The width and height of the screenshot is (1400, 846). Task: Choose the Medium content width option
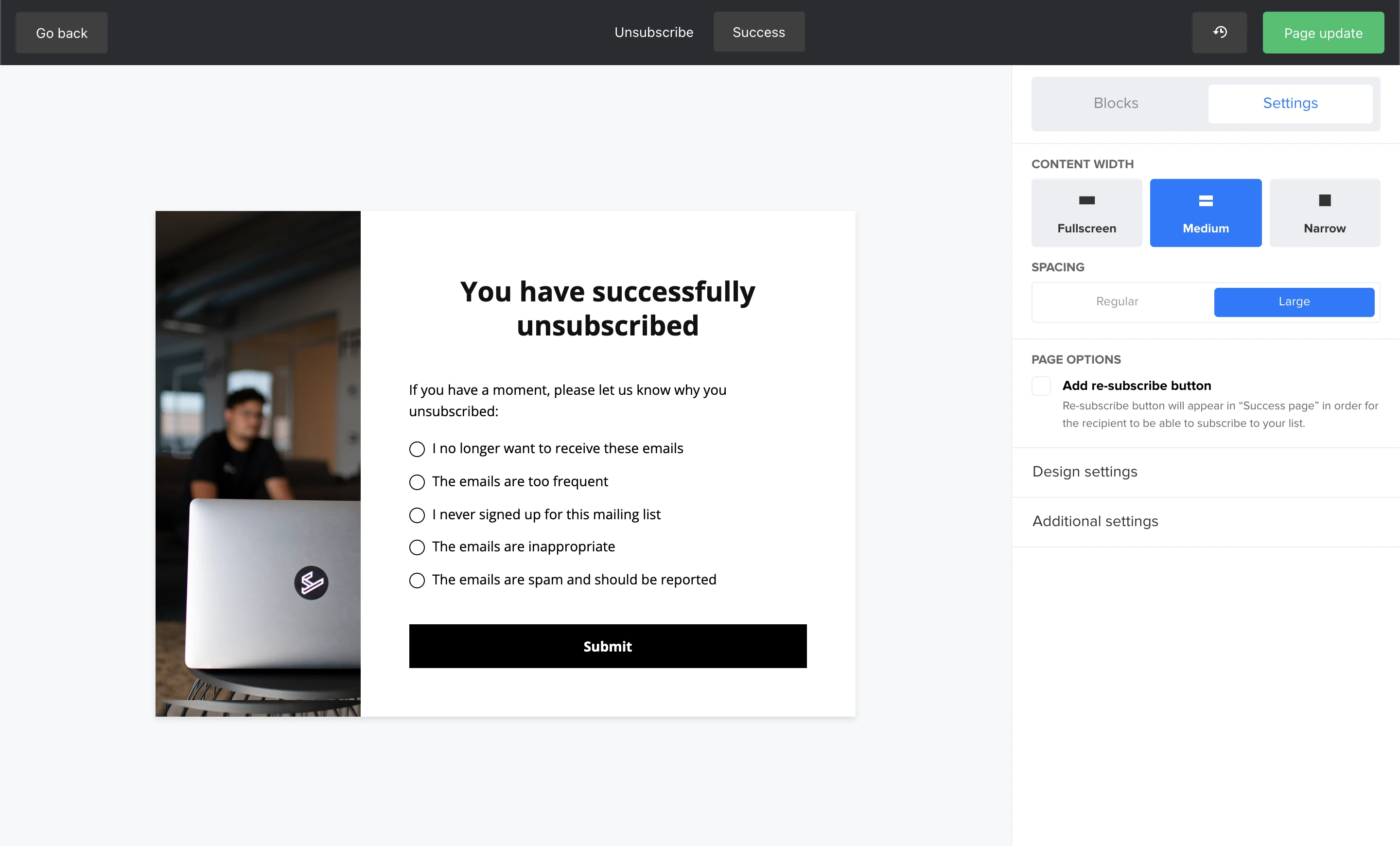1205,213
